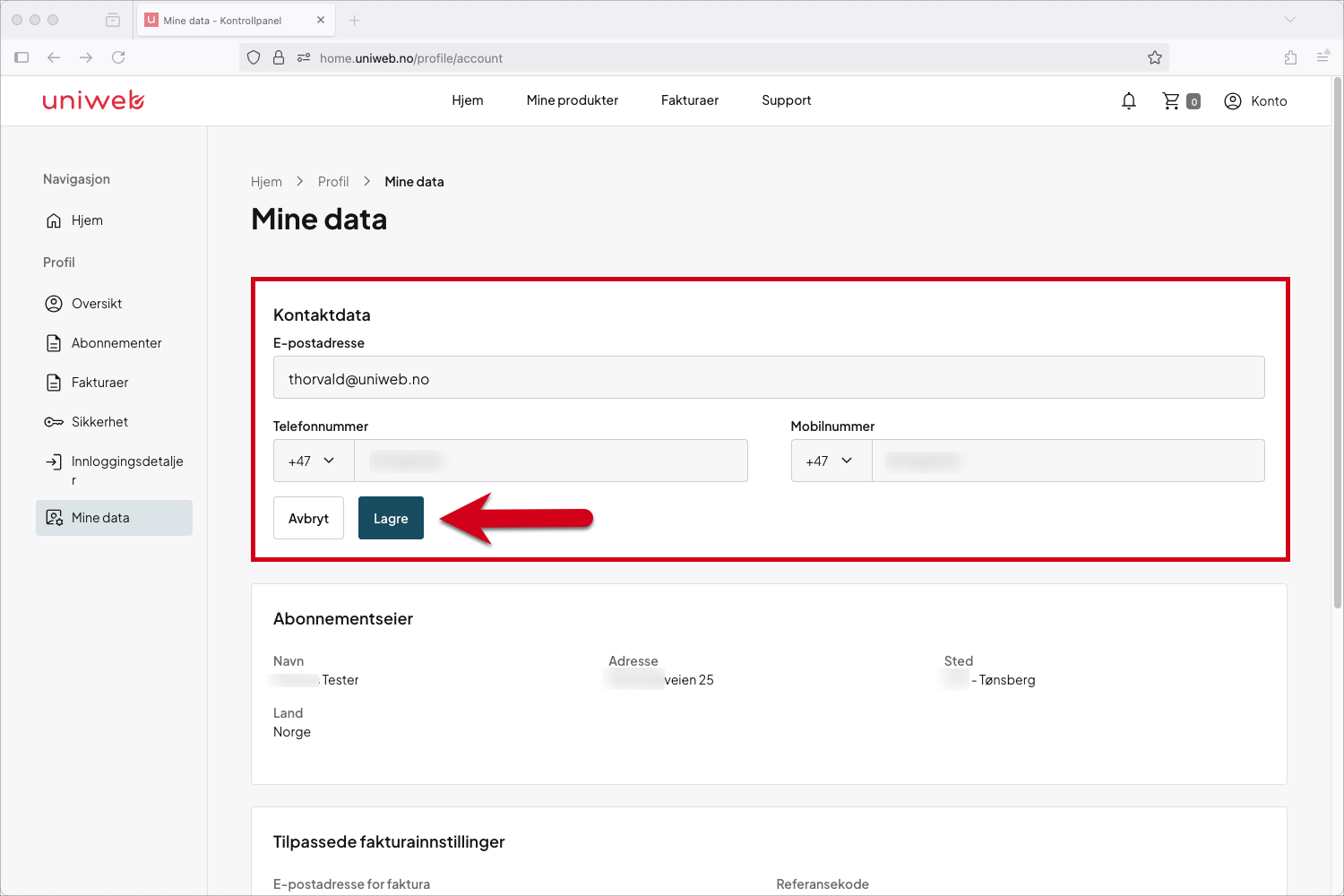Viewport: 1344px width, 896px height.
Task: Click the E-postadresse input field
Action: click(769, 377)
